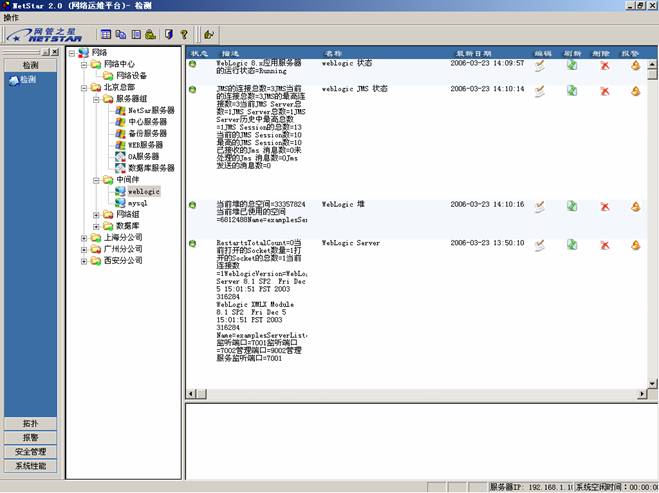Click the yellow padlock toolbar icon
The width and height of the screenshot is (659, 493).
(x=150, y=34)
